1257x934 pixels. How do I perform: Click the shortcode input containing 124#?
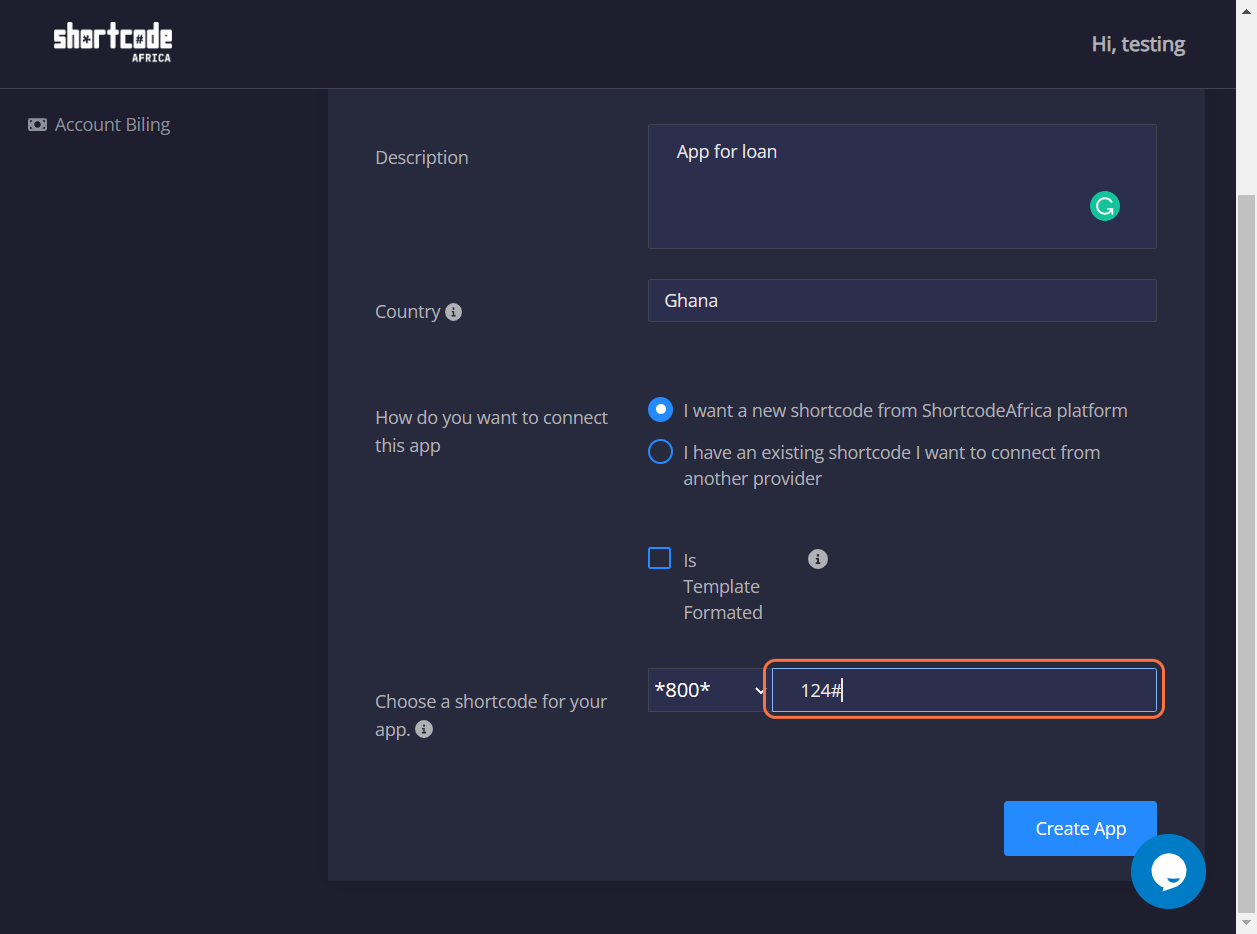[x=964, y=690]
